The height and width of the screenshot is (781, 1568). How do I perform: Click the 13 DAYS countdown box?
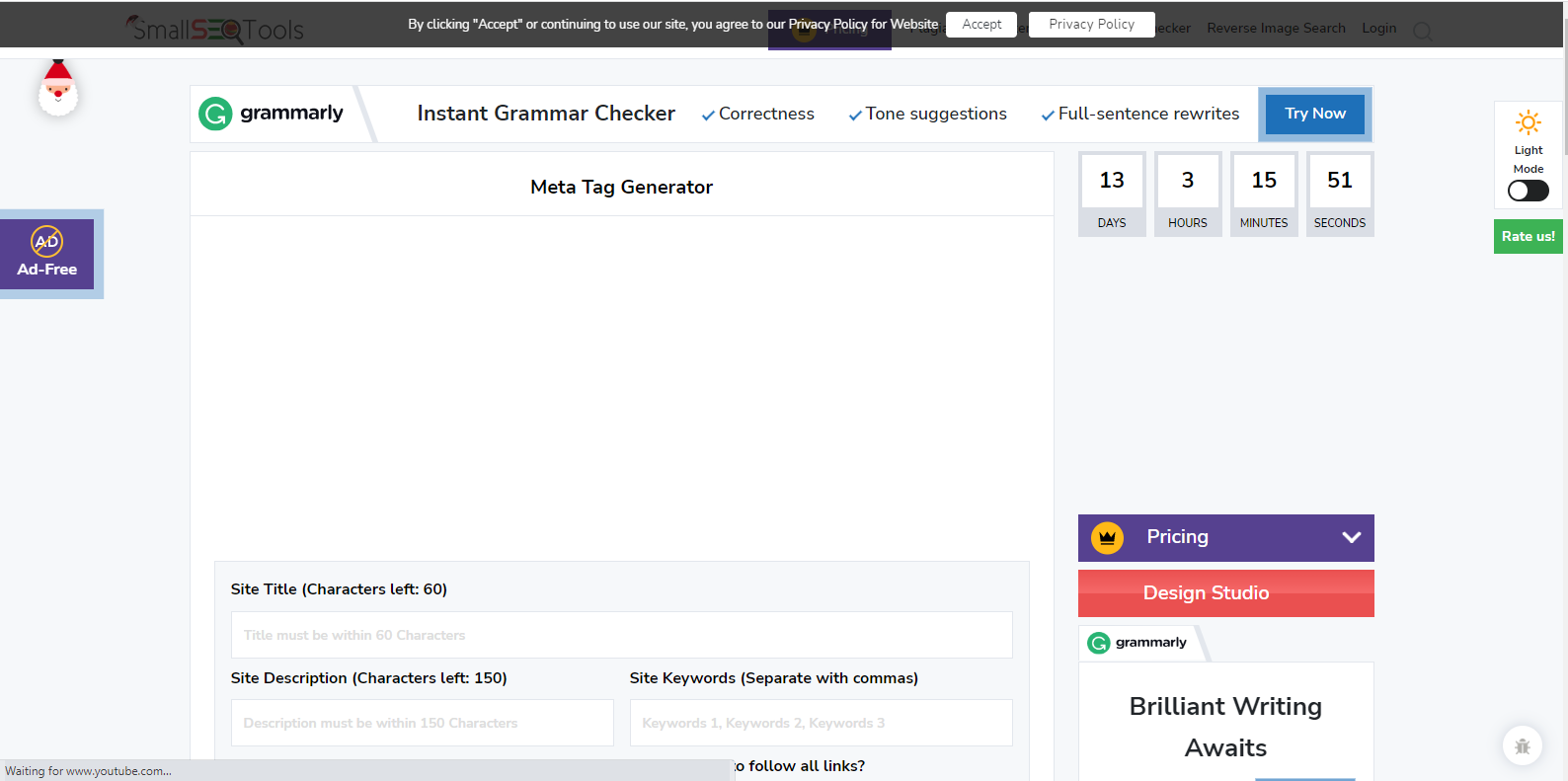(1112, 194)
